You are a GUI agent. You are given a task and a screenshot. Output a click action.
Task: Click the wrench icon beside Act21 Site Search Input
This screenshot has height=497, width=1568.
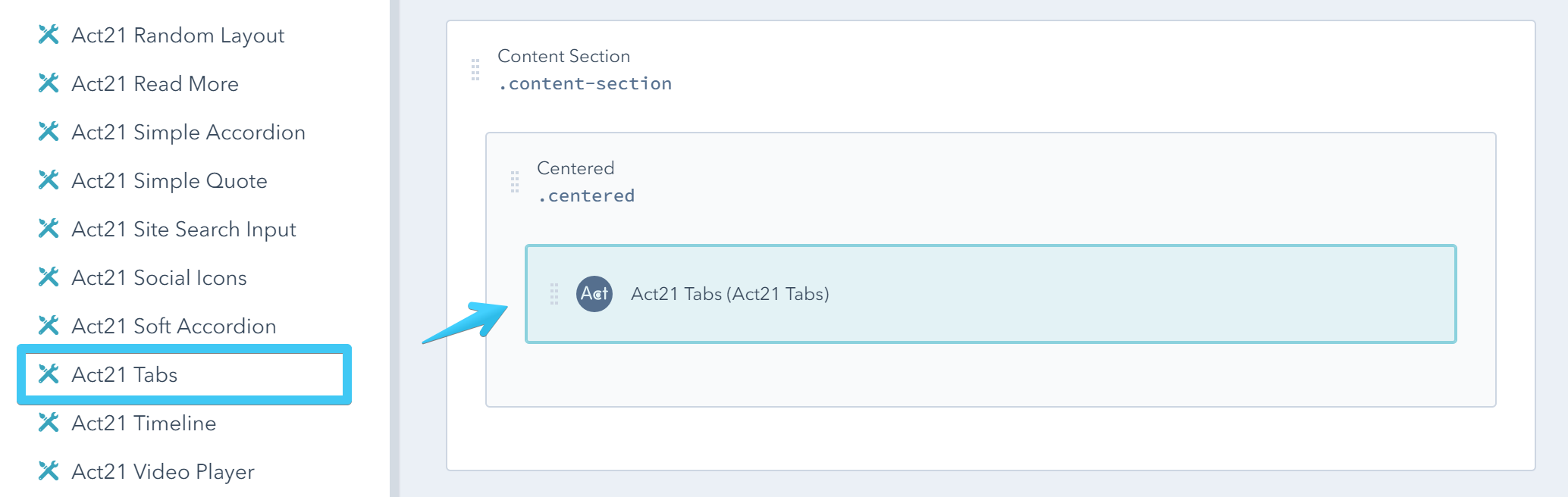pyautogui.click(x=49, y=229)
